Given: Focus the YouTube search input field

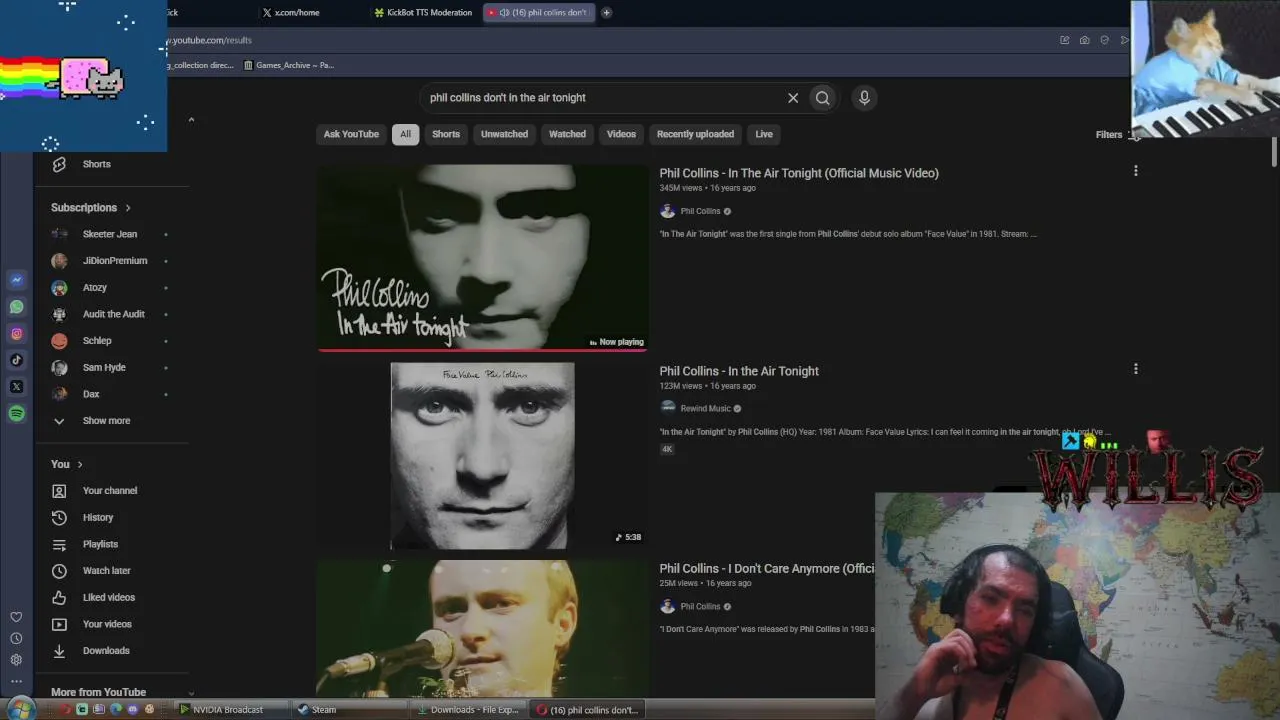Looking at the screenshot, I should pos(605,98).
